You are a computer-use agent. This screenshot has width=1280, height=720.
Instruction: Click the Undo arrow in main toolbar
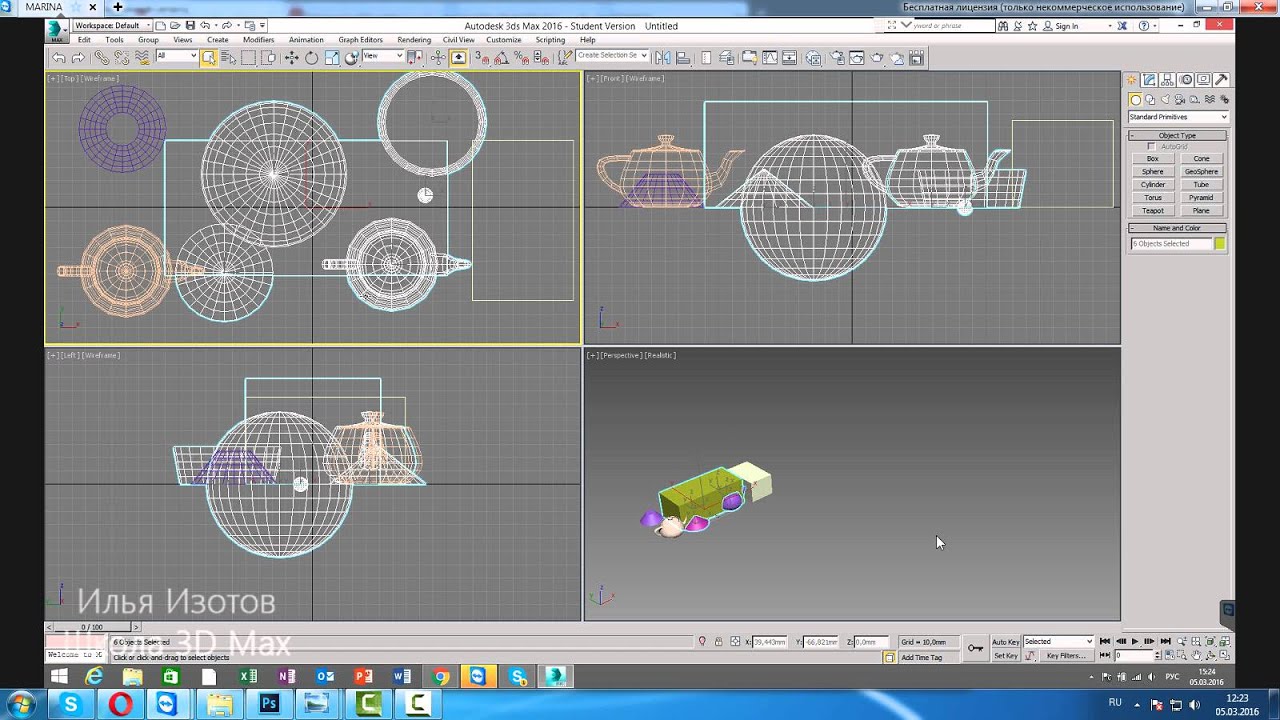59,57
